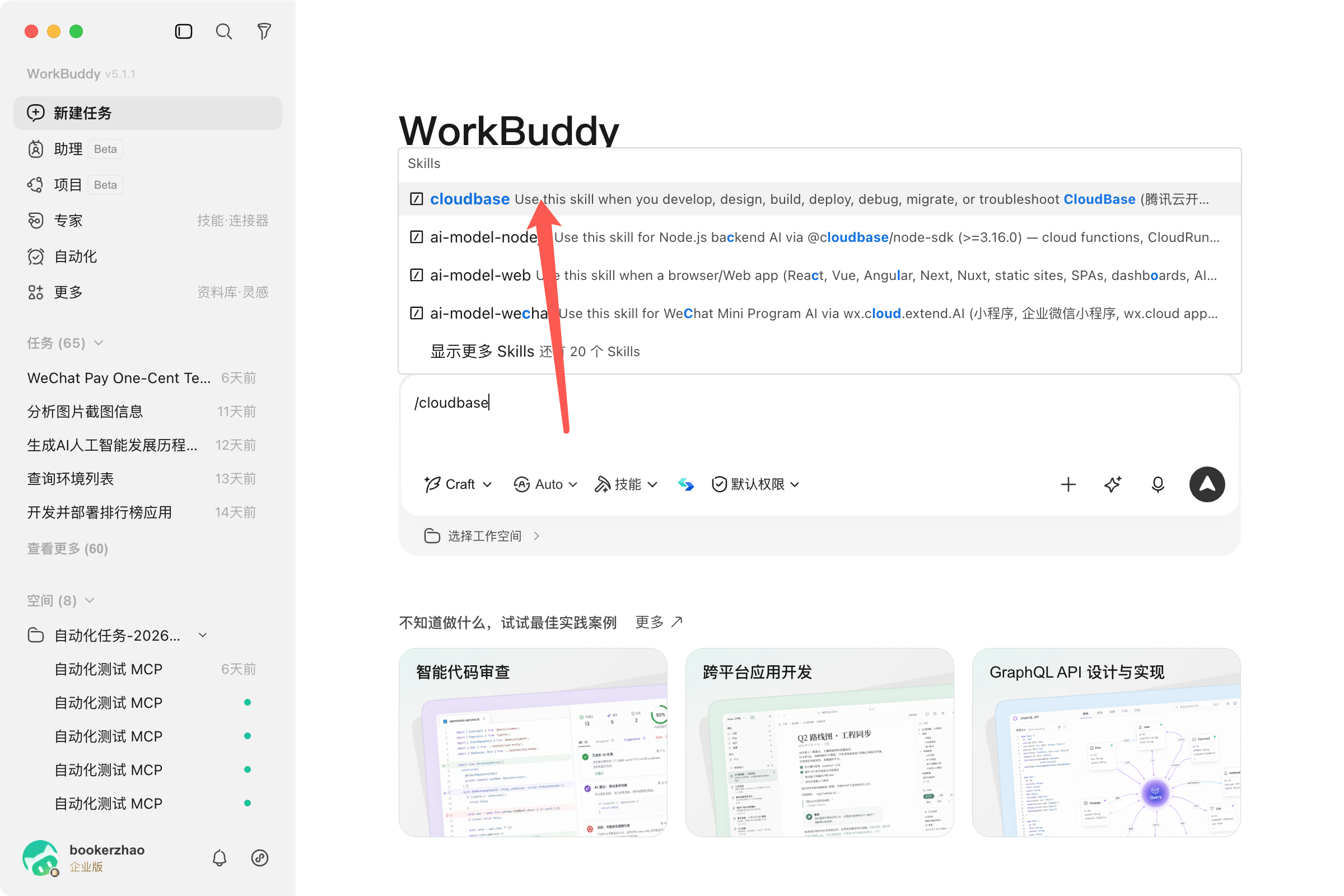Click the 项目 sidebar icon
Image resolution: width=1344 pixels, height=896 pixels.
pos(35,185)
